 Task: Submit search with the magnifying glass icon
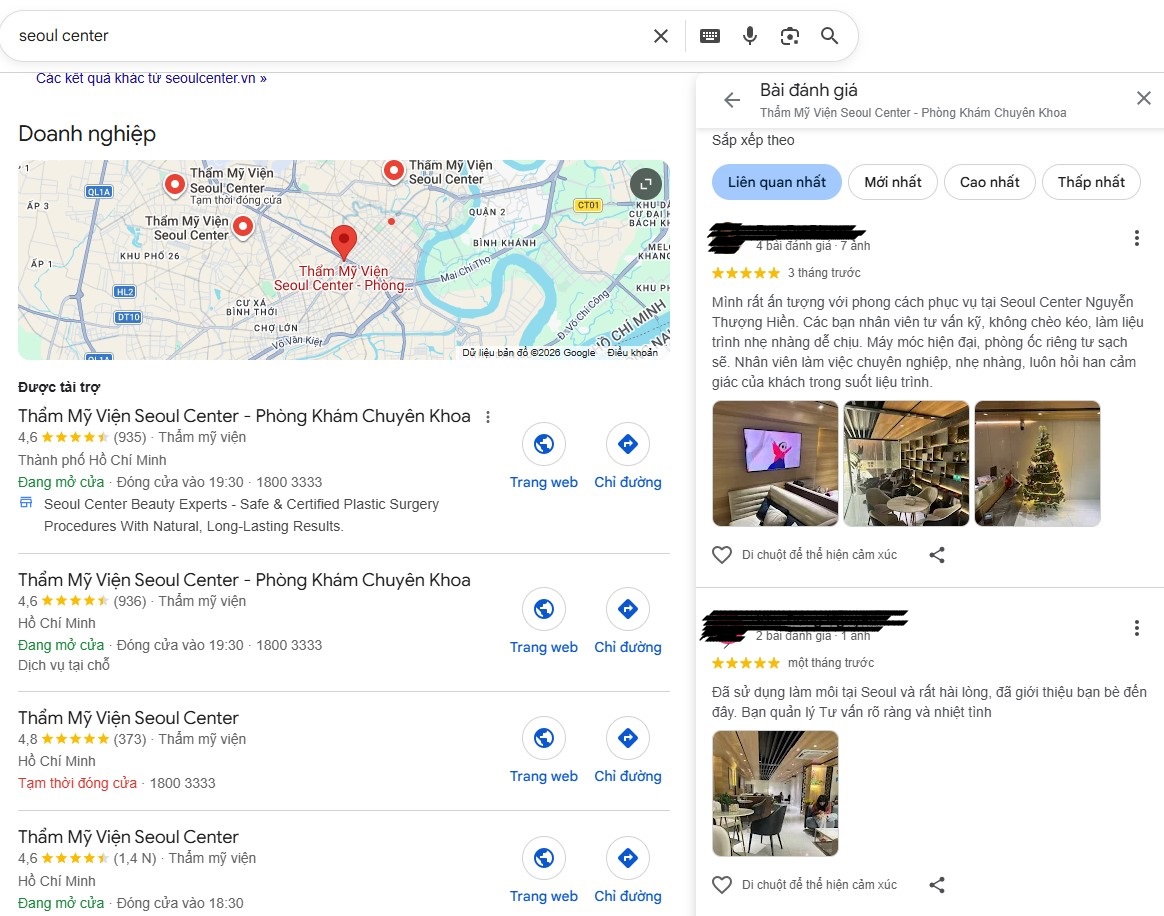coord(829,36)
